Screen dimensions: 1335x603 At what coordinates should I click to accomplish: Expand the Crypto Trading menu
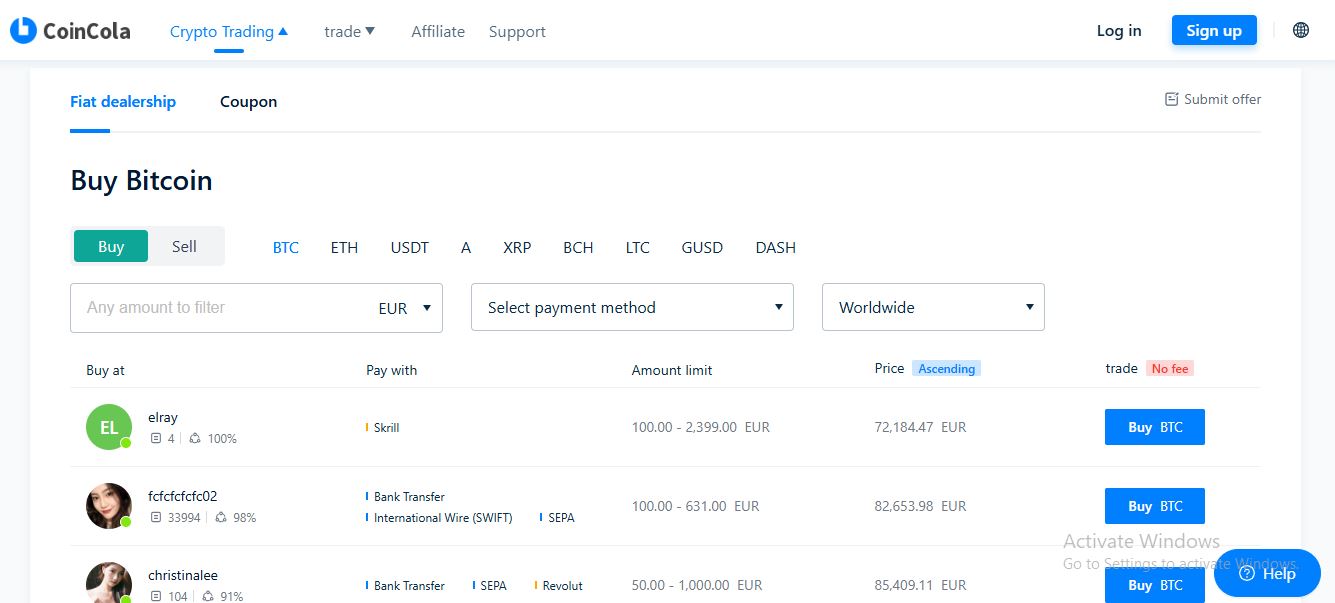(229, 31)
